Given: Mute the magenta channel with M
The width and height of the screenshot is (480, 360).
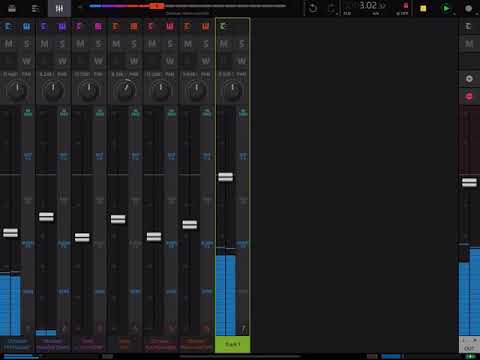Looking at the screenshot, I should tap(80, 44).
